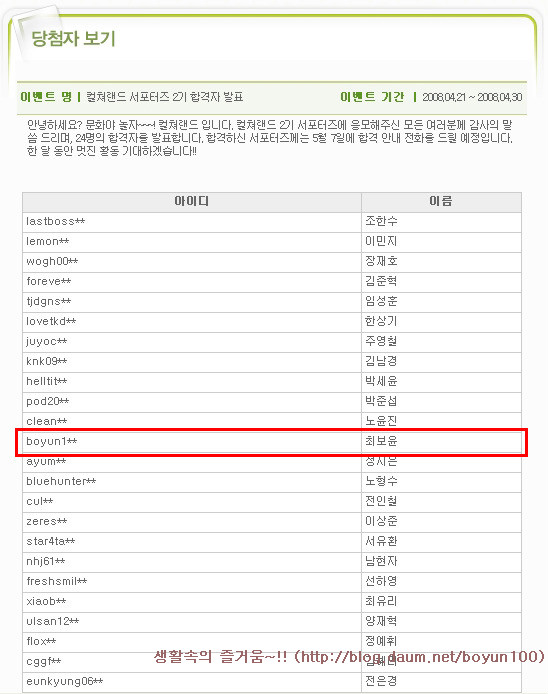This screenshot has height=694, width=548.
Task: Click the name 조한수
Action: pyautogui.click(x=381, y=221)
